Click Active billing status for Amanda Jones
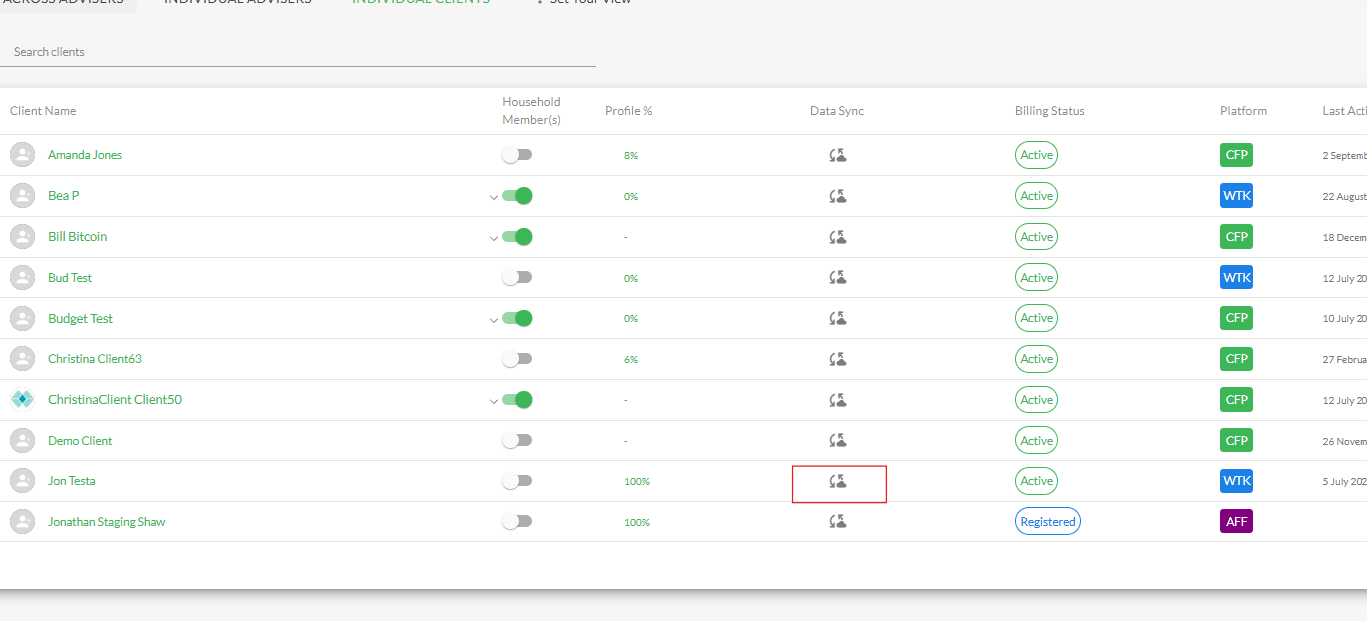This screenshot has height=621, width=1367. click(1036, 155)
